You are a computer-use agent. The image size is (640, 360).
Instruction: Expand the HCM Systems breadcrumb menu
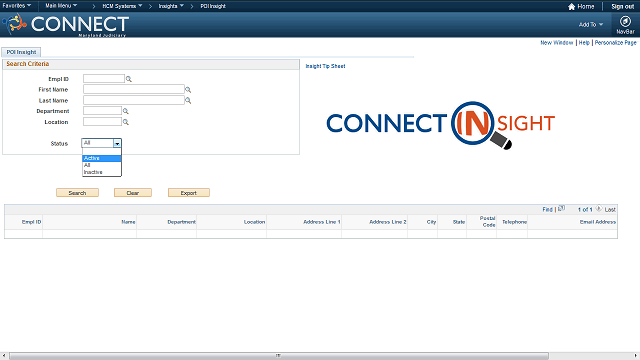pos(122,6)
